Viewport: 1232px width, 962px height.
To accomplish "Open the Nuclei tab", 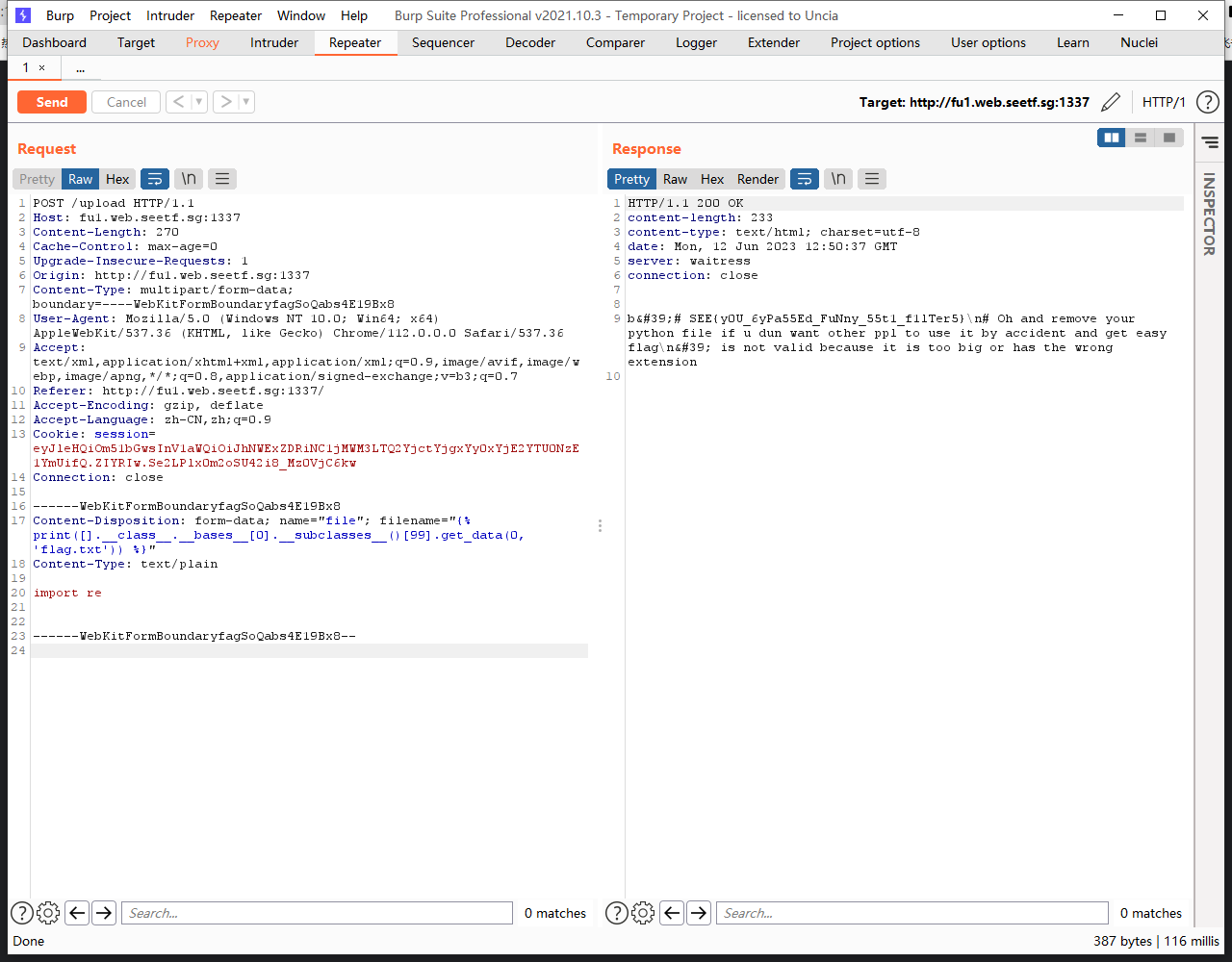I will (x=1140, y=42).
